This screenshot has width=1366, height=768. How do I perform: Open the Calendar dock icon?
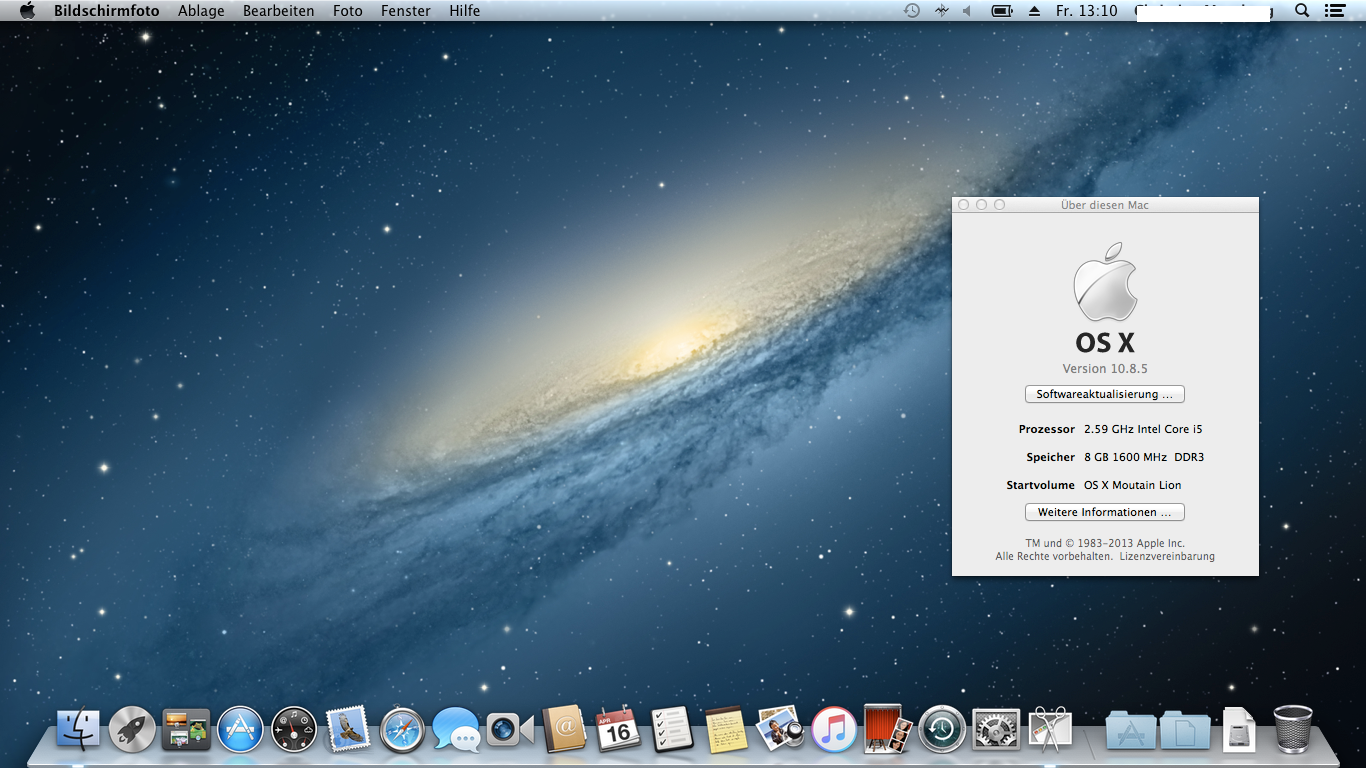[x=618, y=729]
